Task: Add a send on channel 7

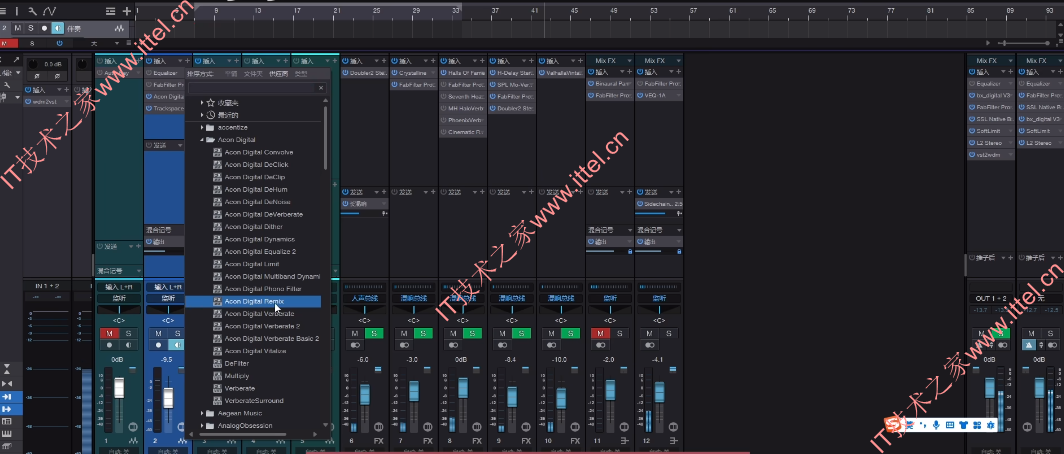Action: click(432, 192)
